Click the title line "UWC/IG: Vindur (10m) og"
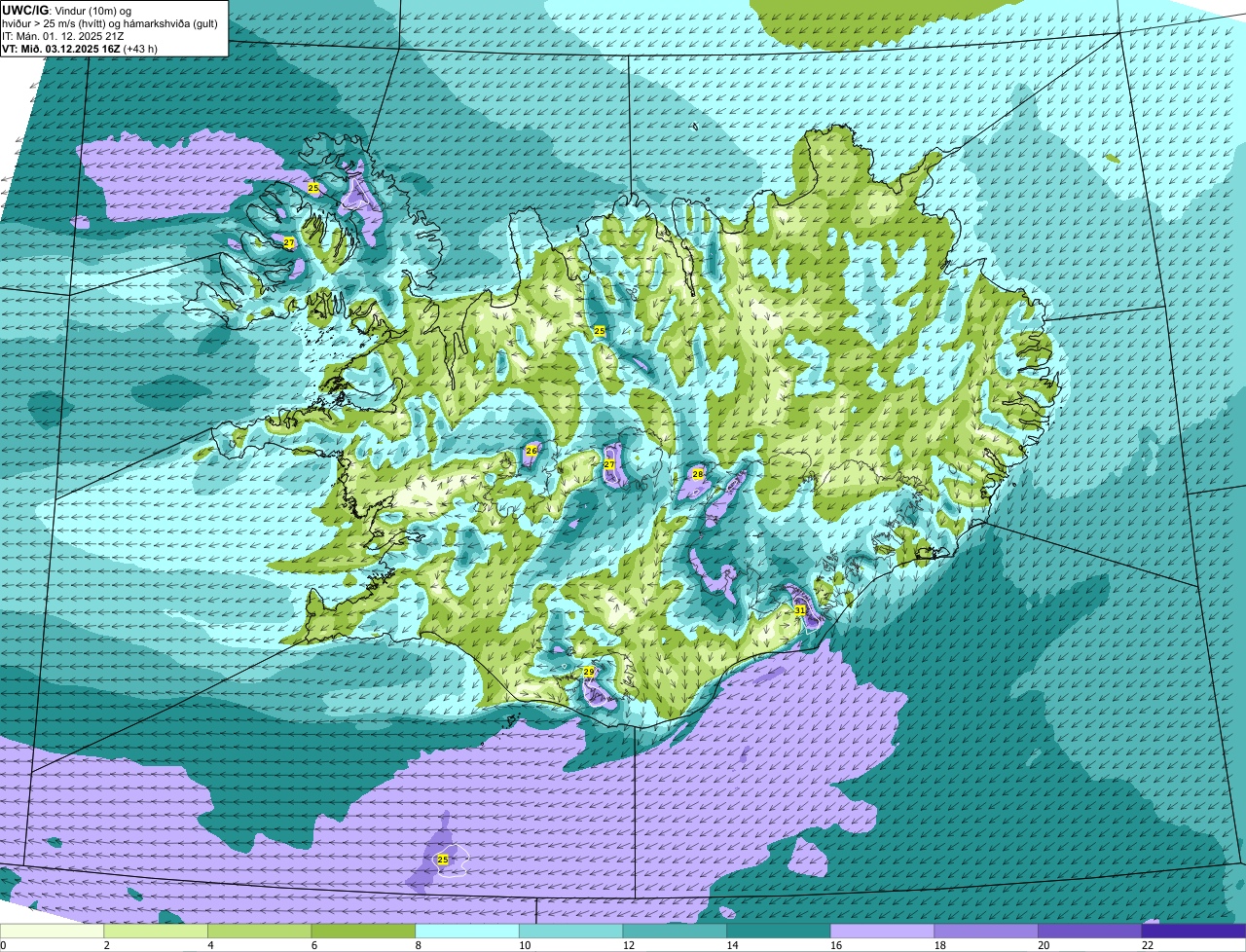Image resolution: width=1246 pixels, height=952 pixels. coord(67,10)
